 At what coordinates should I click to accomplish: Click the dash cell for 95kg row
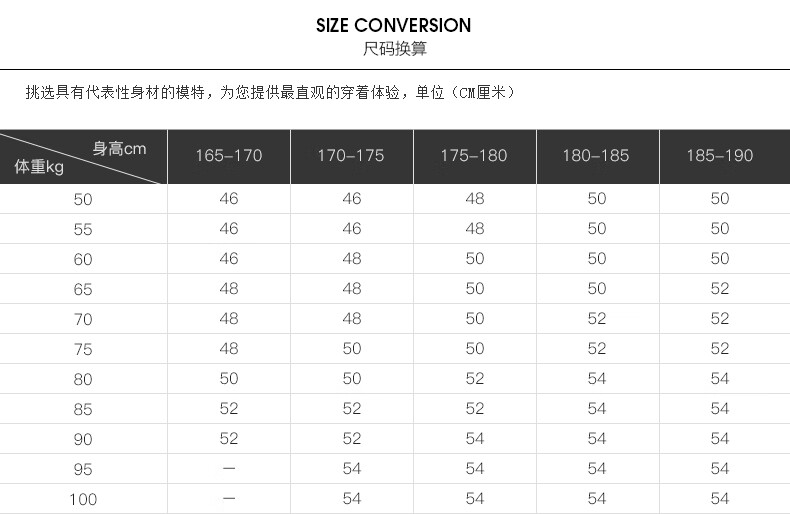[x=229, y=469]
